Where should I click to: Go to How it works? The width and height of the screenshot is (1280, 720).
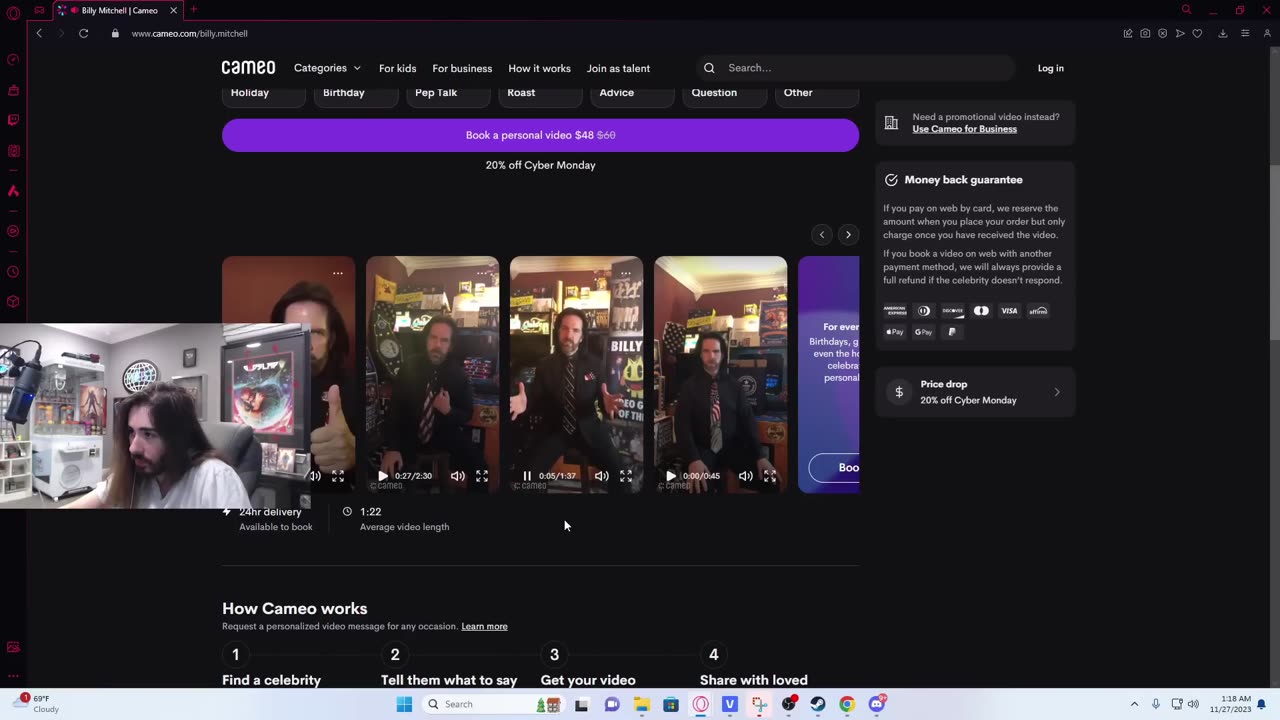tap(539, 68)
